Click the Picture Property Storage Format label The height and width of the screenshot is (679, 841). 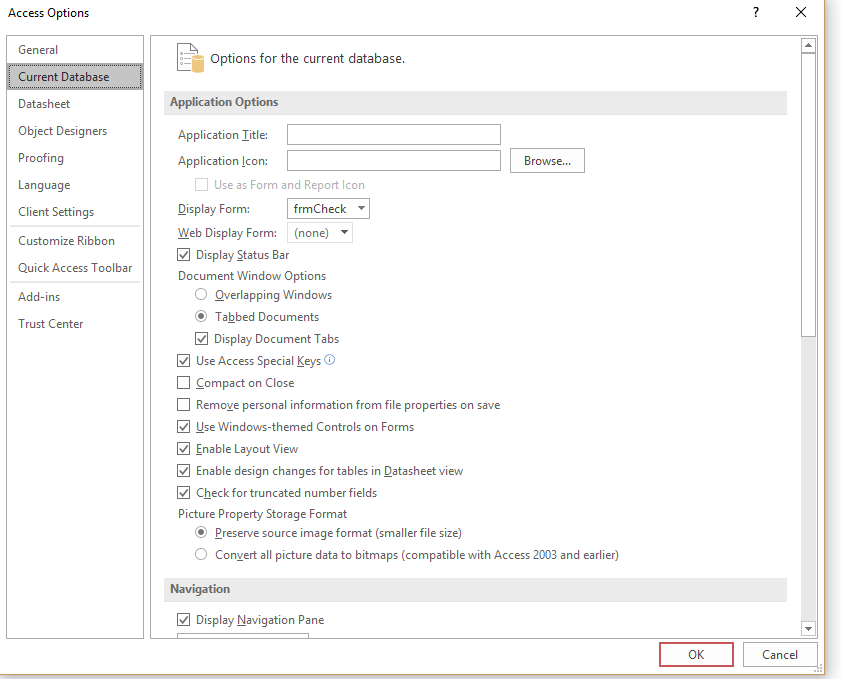(x=262, y=514)
